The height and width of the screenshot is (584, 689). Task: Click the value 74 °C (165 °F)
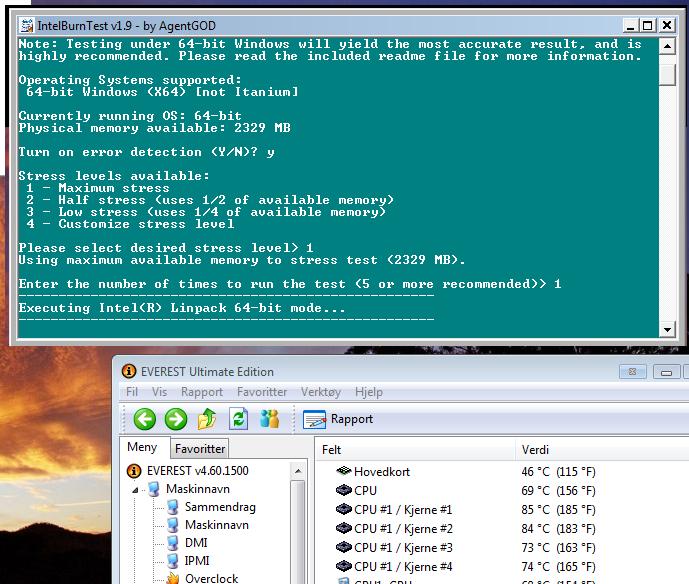(x=558, y=566)
